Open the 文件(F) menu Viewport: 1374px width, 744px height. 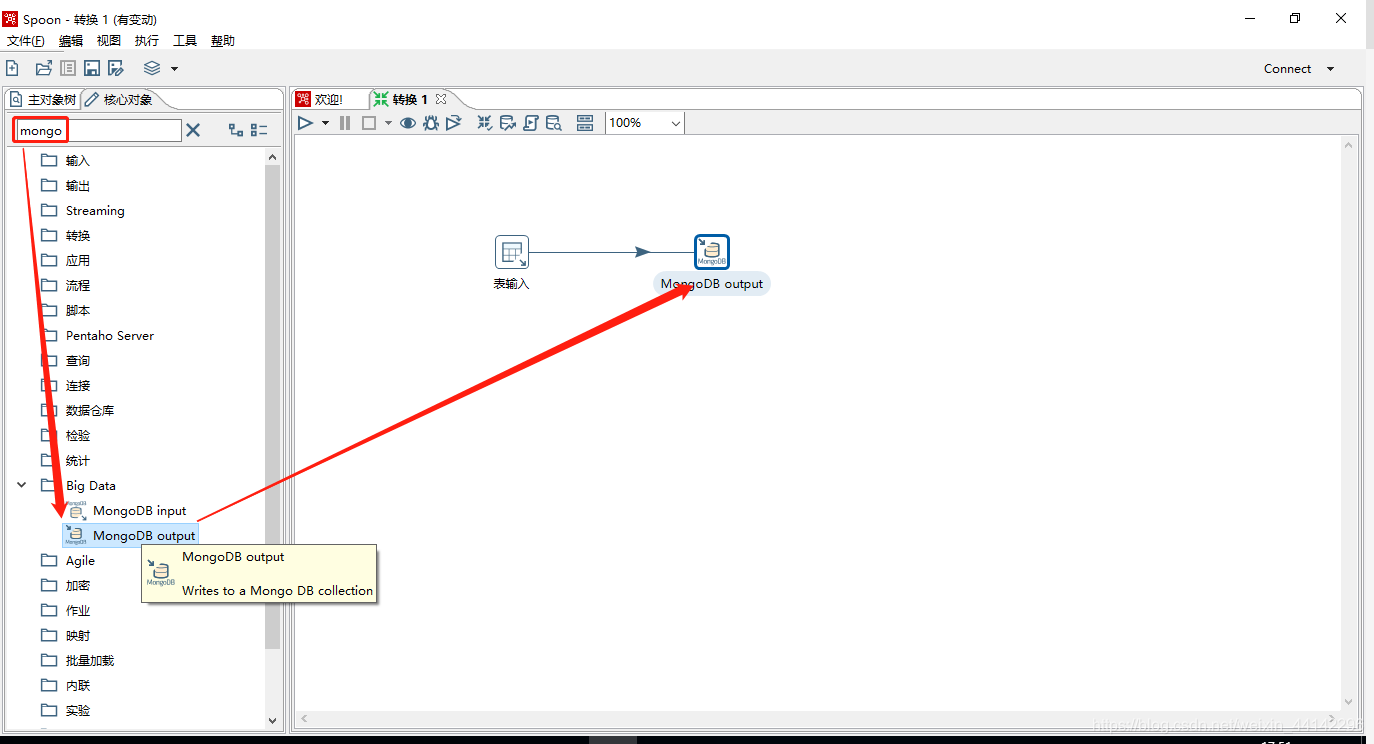[x=26, y=41]
